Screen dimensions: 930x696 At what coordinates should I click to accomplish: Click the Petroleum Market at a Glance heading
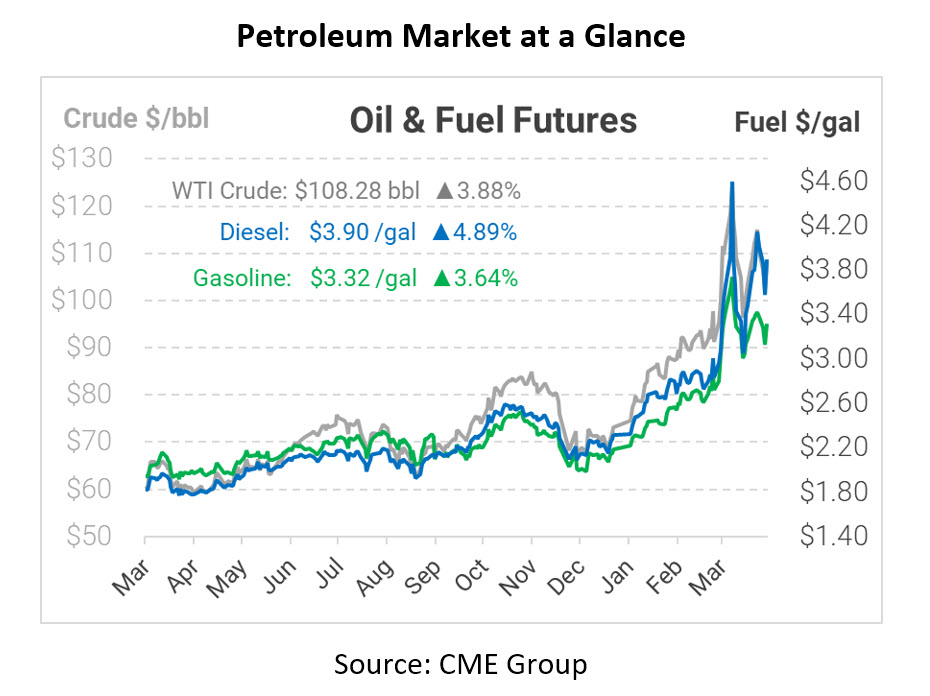[461, 37]
